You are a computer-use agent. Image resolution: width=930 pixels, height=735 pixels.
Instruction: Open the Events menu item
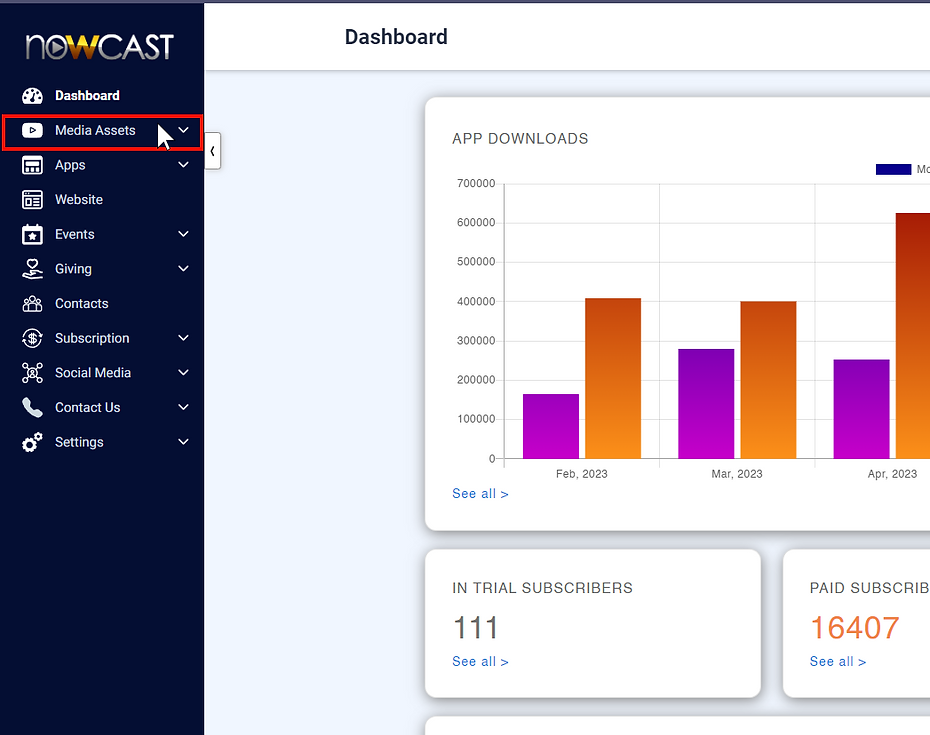(x=102, y=234)
